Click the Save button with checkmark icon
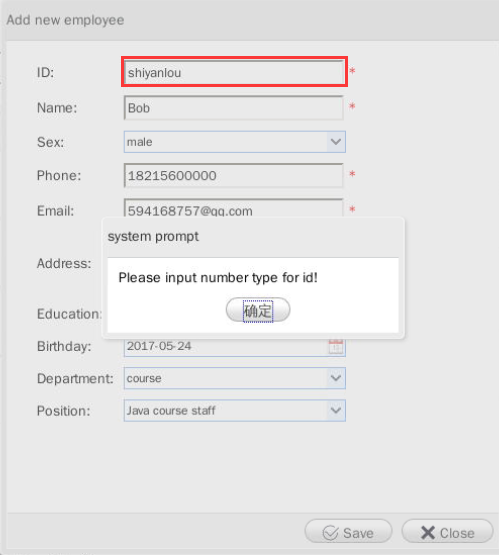 (348, 532)
